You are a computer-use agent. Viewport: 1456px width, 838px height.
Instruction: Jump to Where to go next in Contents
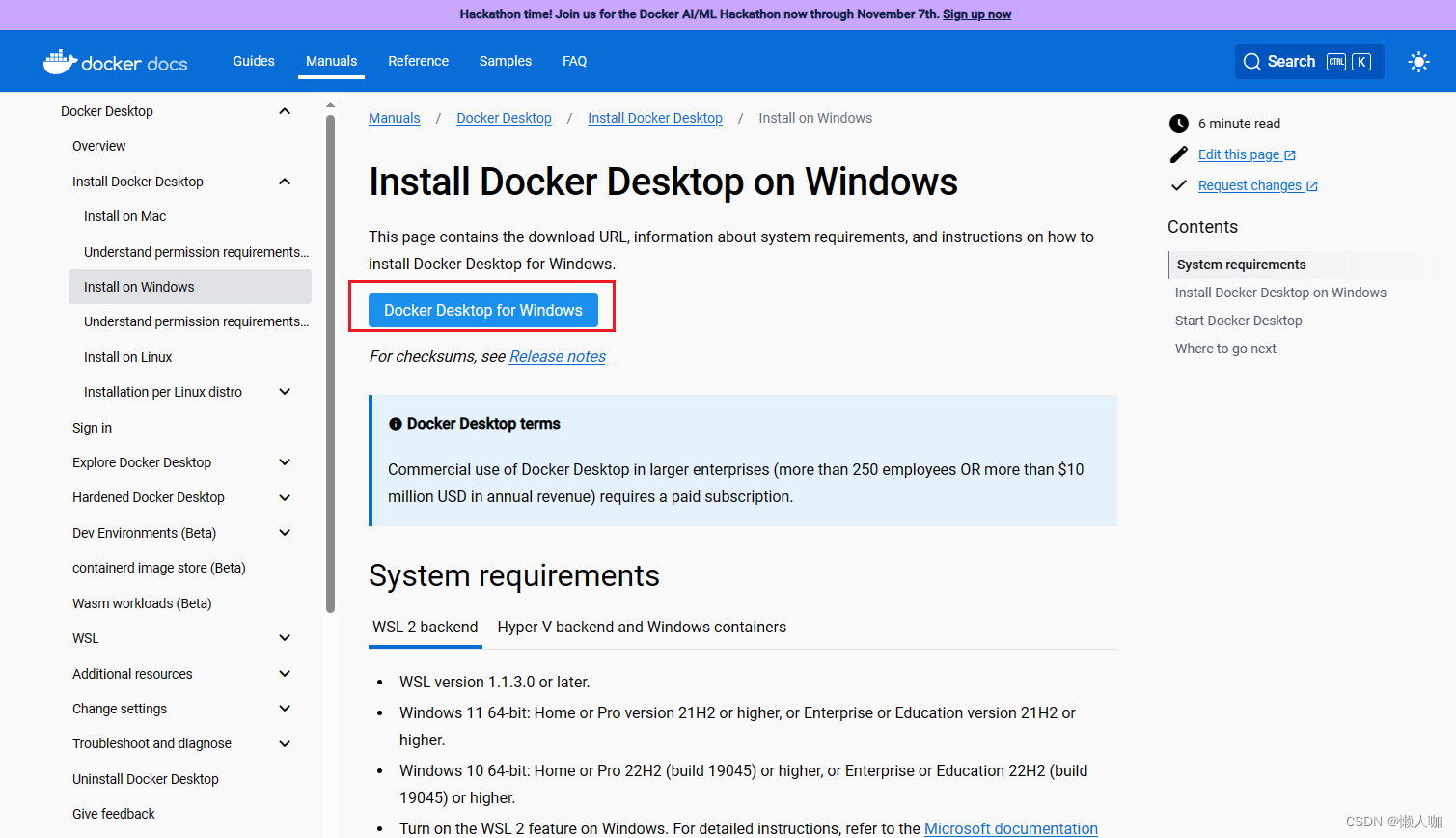pos(1225,349)
